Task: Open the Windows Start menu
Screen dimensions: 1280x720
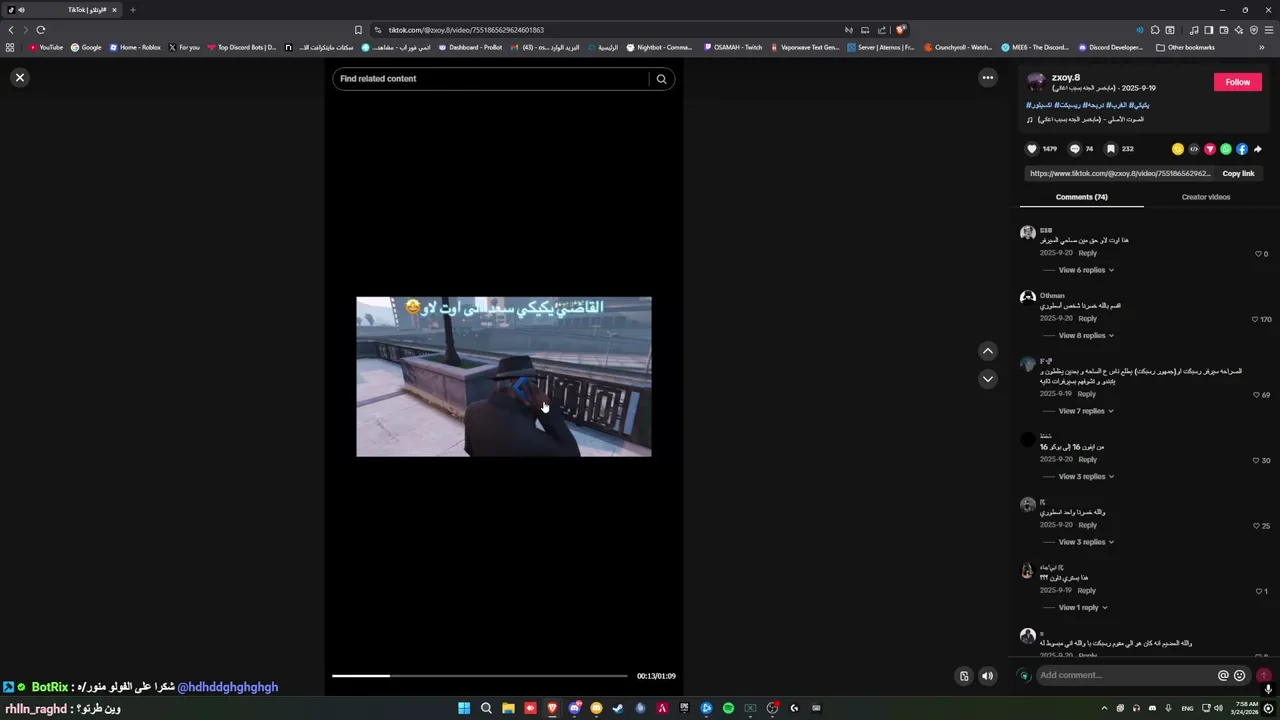Action: click(464, 708)
